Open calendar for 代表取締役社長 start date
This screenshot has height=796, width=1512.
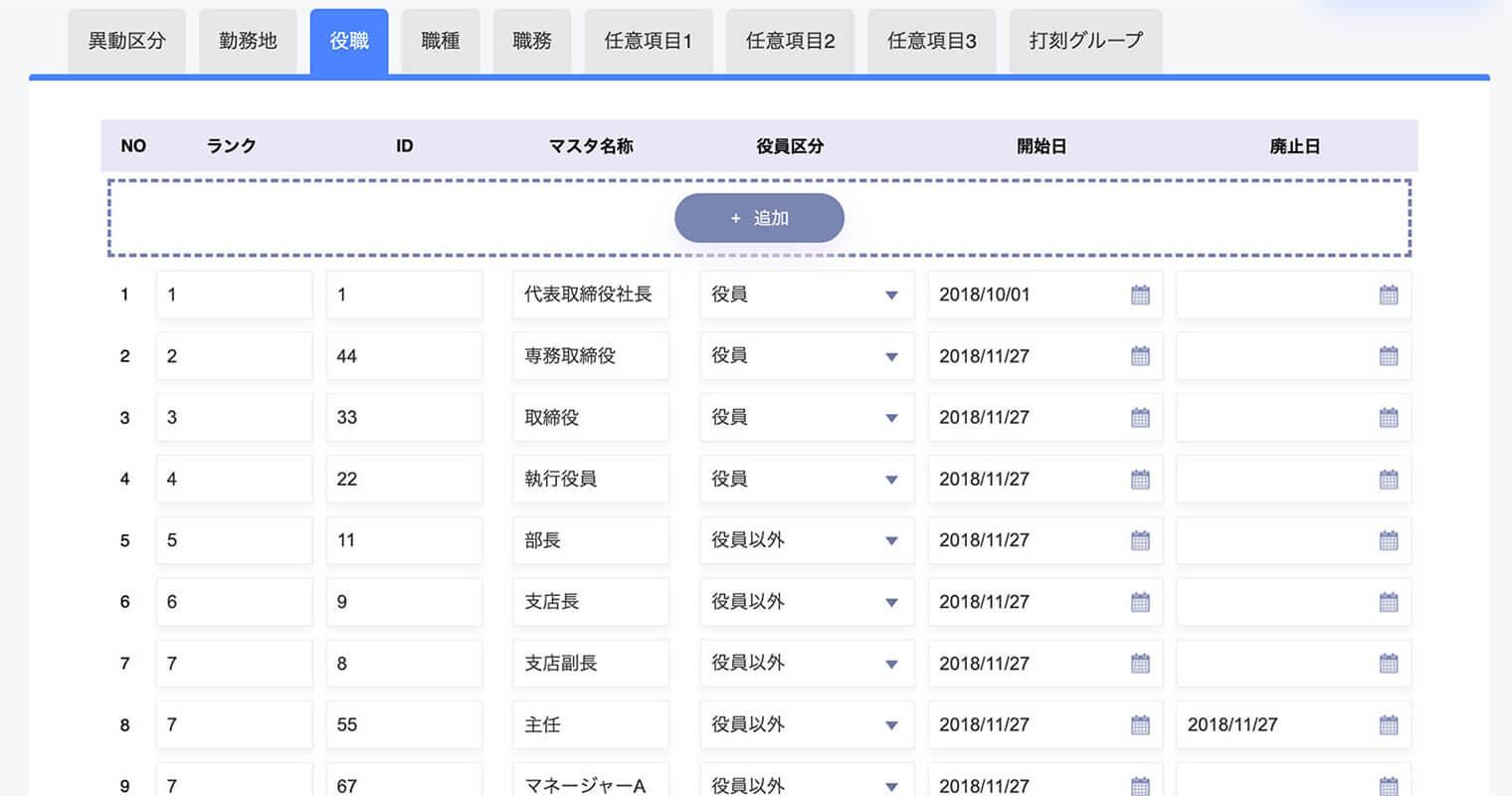(1140, 295)
